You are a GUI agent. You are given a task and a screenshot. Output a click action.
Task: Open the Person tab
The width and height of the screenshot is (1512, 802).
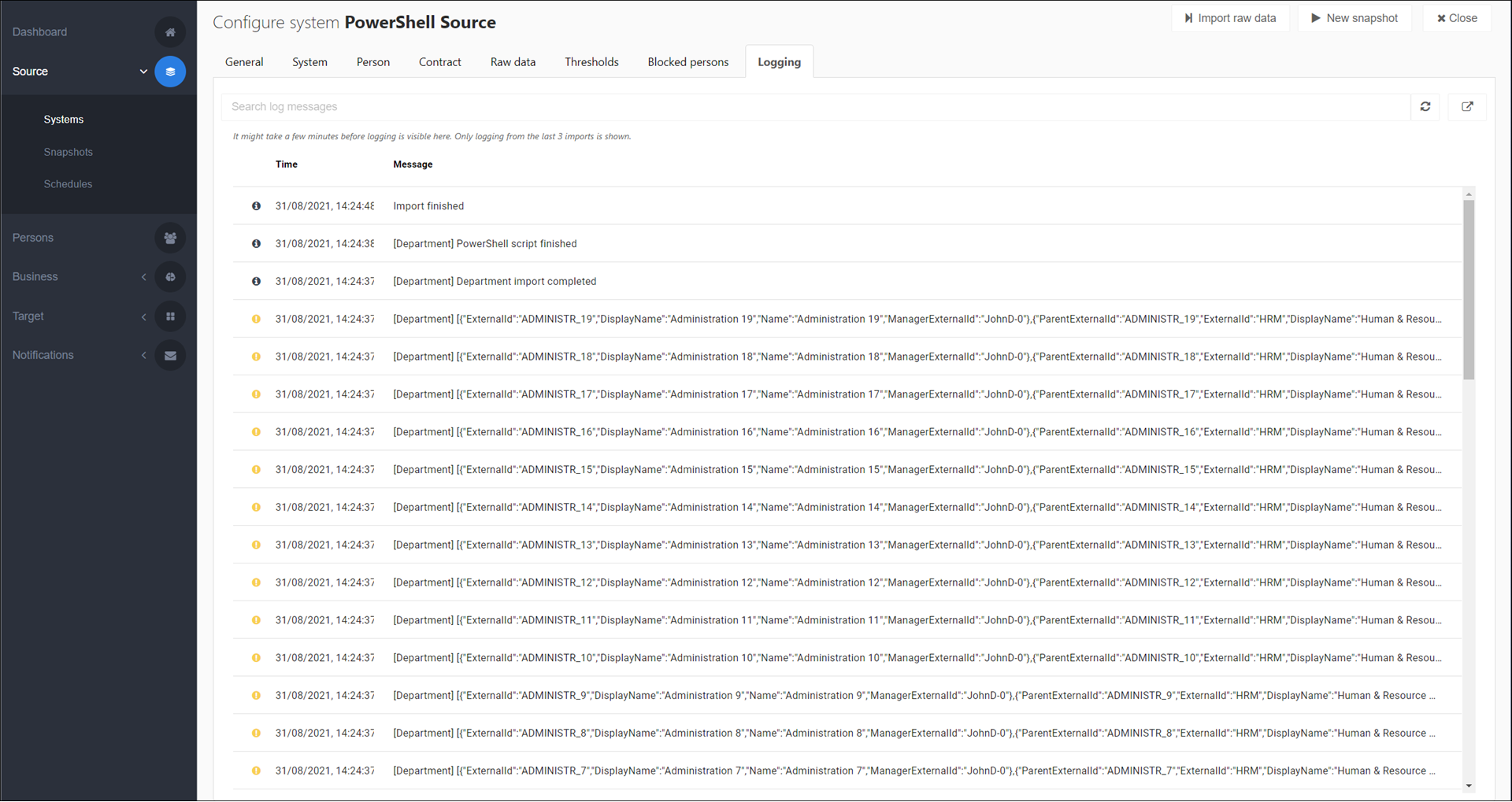coord(373,62)
